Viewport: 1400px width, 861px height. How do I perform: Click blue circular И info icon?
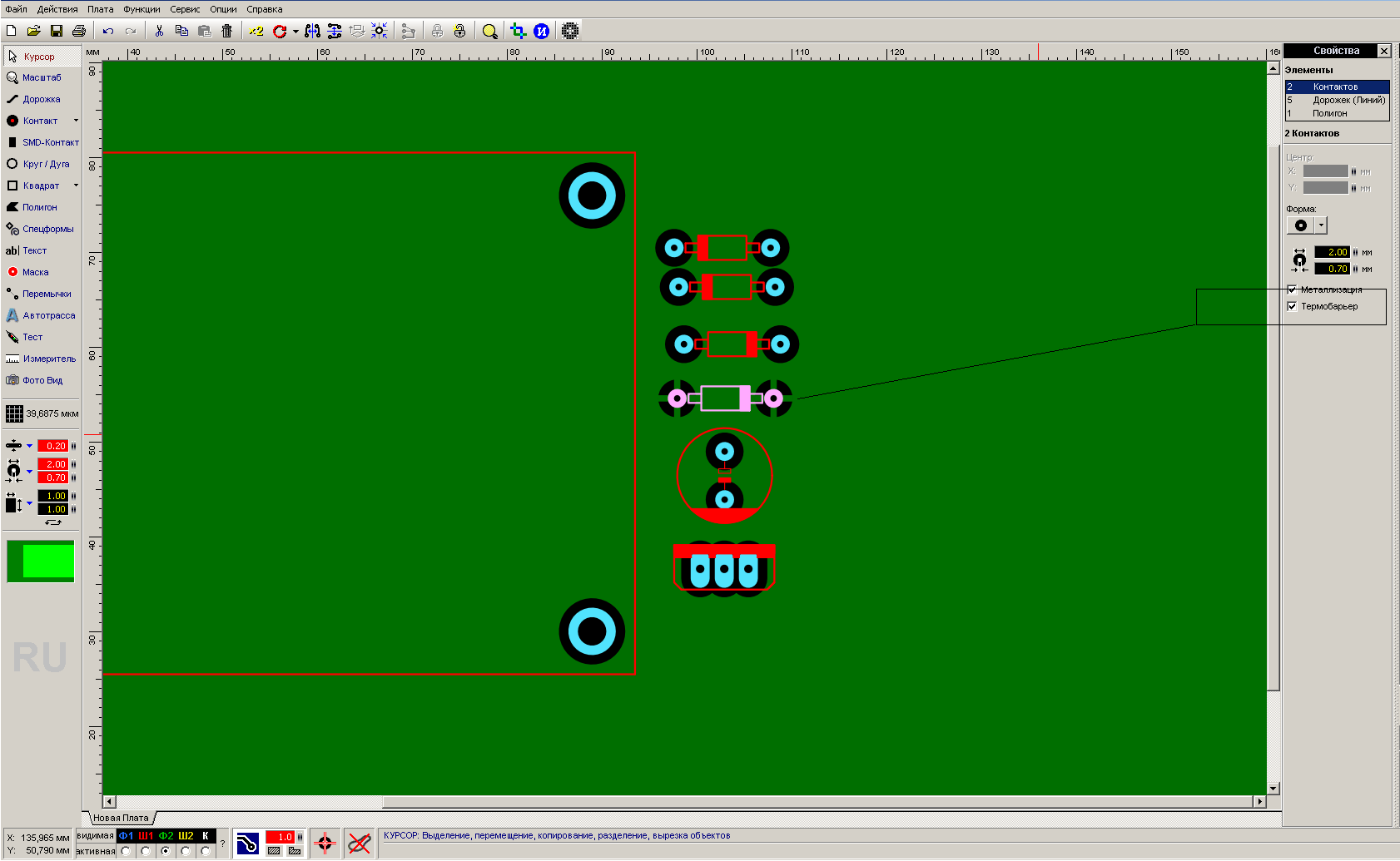pos(542,31)
